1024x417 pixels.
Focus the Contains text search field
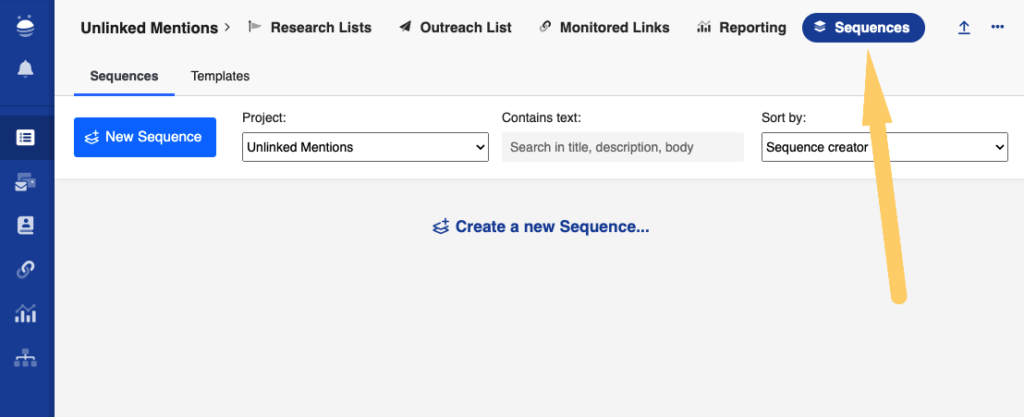(x=622, y=147)
